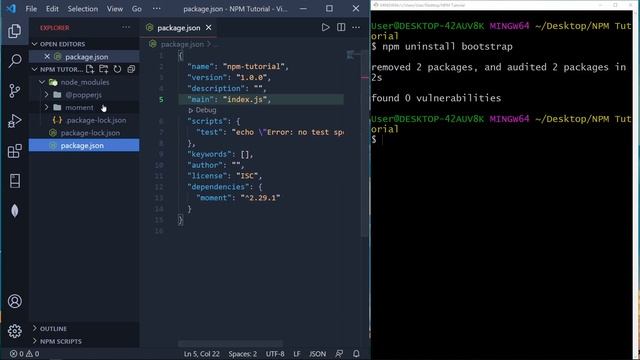Click the warnings count in status bar
640x360 pixels.
pos(33,354)
